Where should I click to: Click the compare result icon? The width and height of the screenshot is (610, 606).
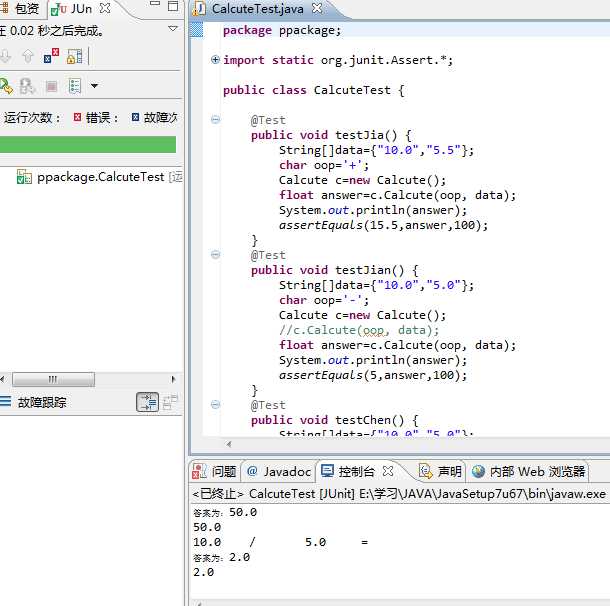tap(170, 402)
